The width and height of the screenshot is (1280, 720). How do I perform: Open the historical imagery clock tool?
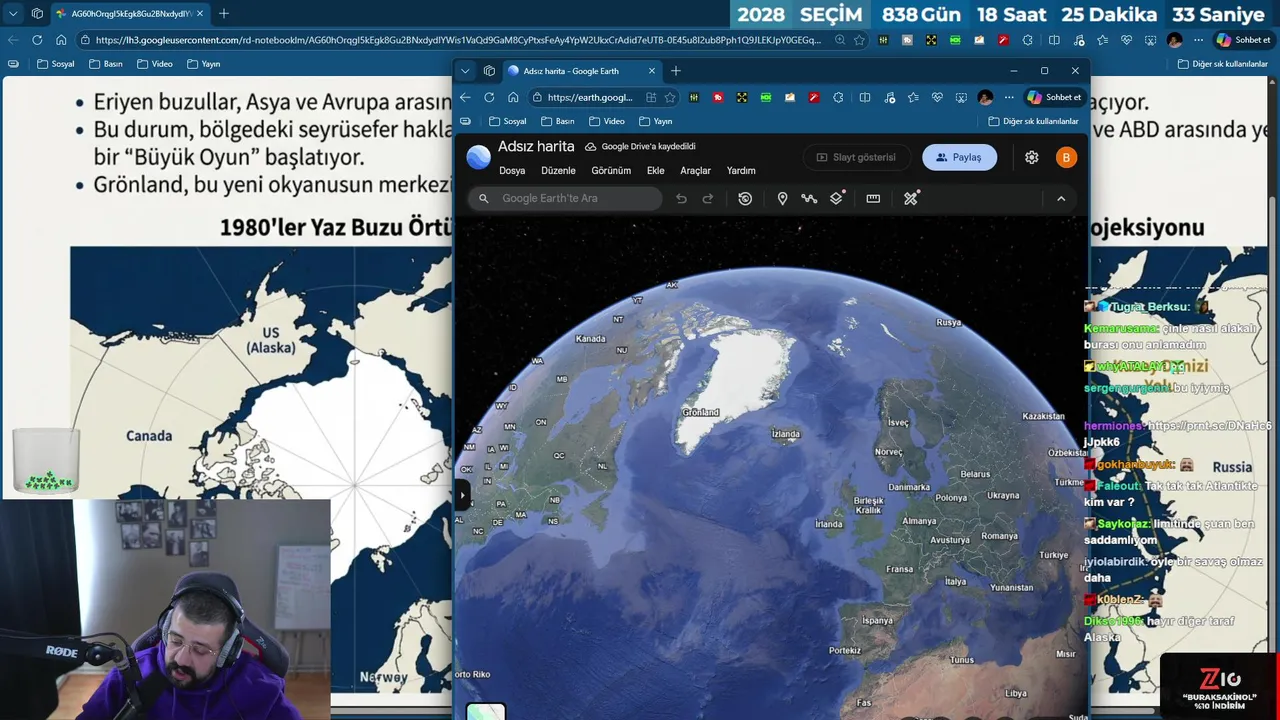pyautogui.click(x=745, y=198)
